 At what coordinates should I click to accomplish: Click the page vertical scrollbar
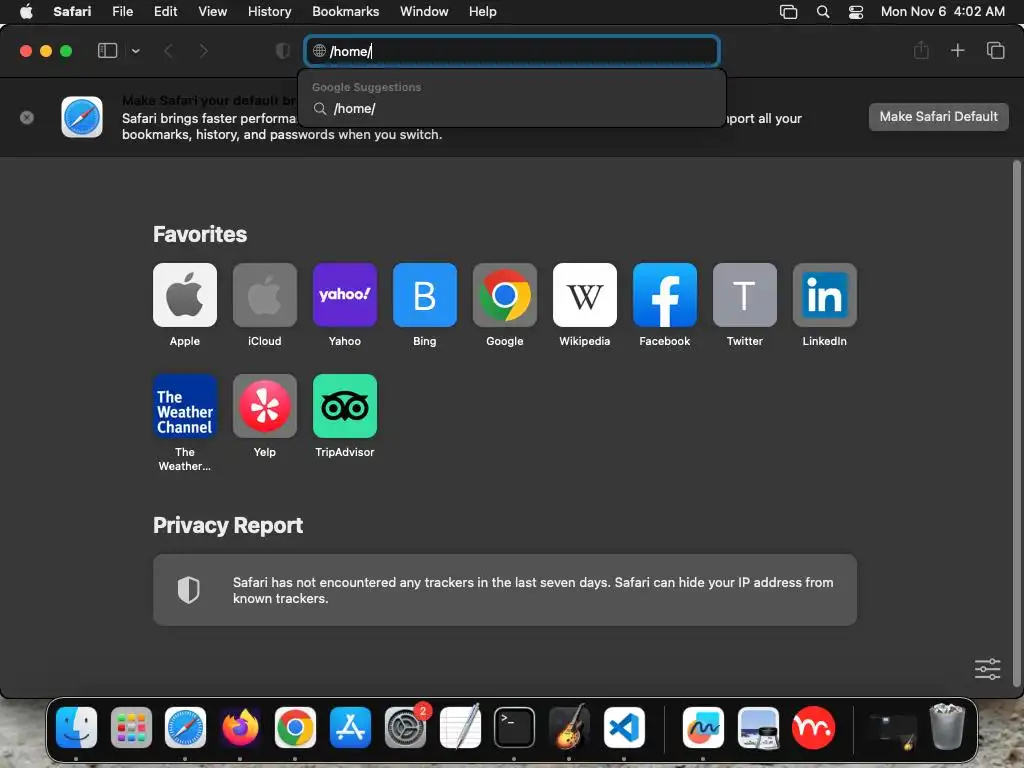tap(1016, 423)
